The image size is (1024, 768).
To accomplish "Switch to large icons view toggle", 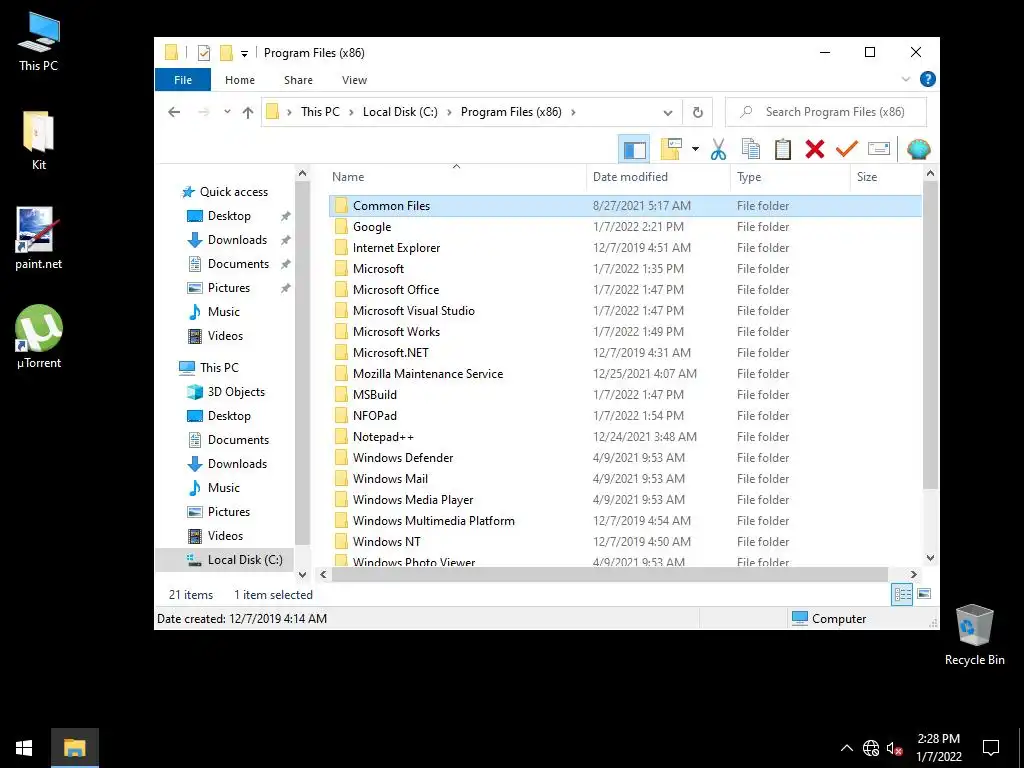I will [924, 594].
